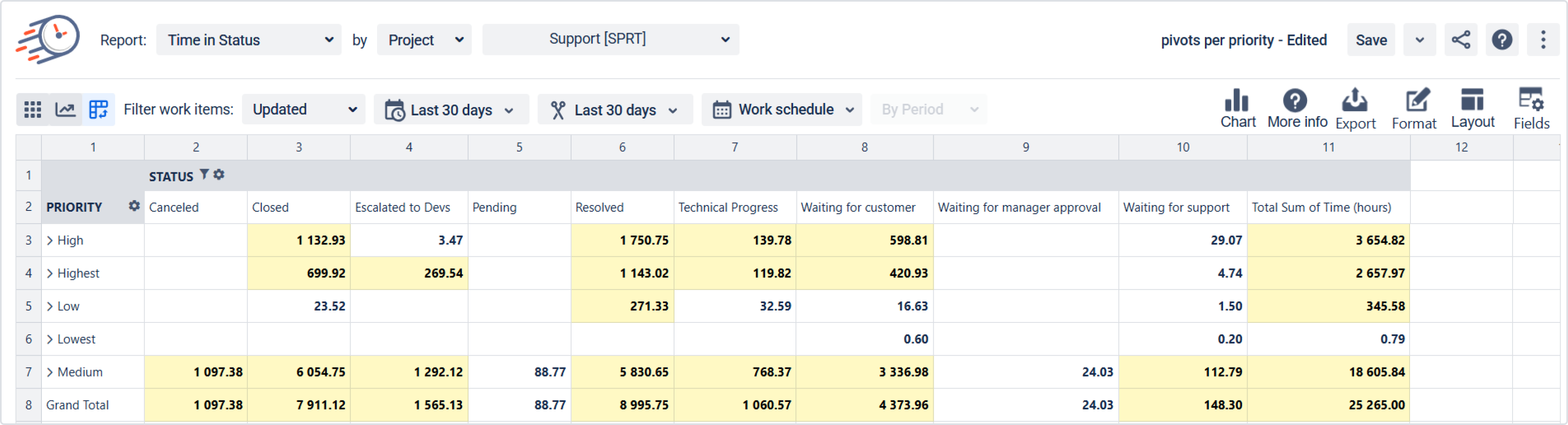This screenshot has width=1568, height=425.
Task: Open the Support [SPRT] project selector
Action: pyautogui.click(x=610, y=39)
